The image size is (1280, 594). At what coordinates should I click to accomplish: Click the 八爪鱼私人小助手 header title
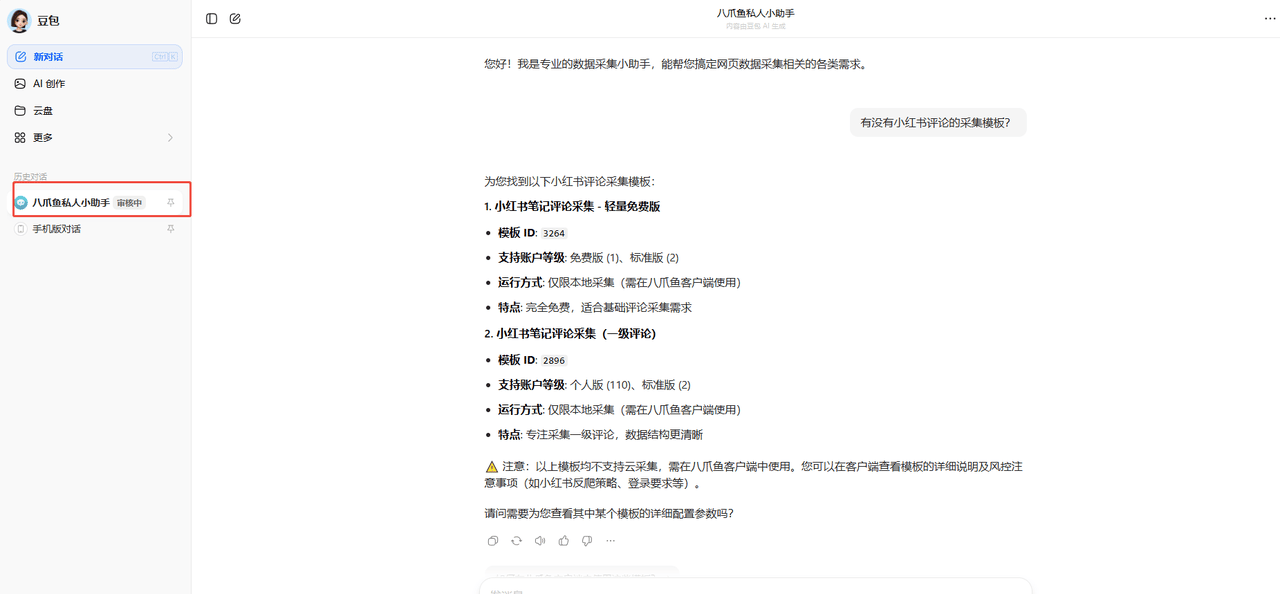coord(756,14)
